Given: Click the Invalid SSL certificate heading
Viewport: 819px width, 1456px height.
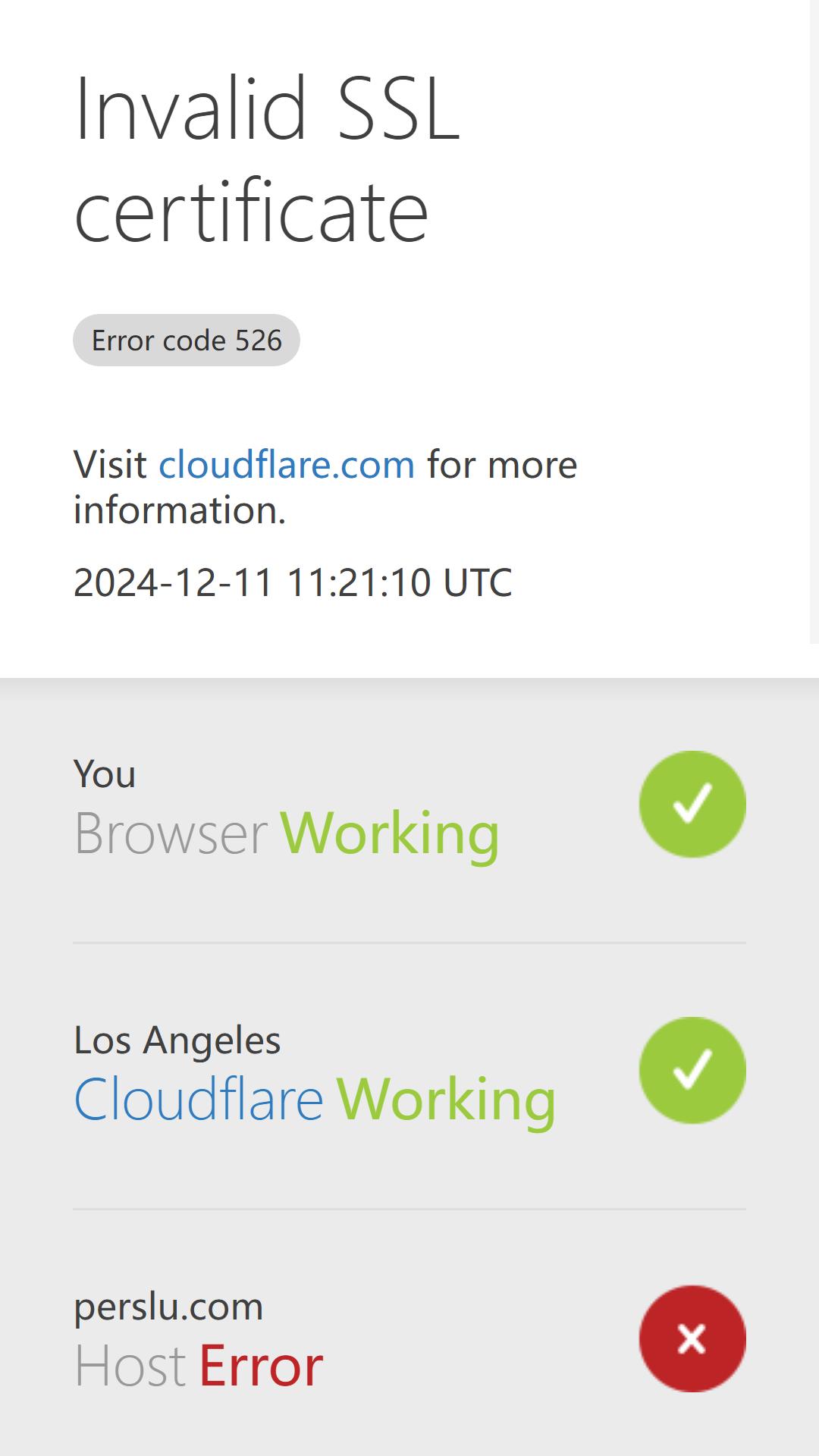Looking at the screenshot, I should 267,159.
